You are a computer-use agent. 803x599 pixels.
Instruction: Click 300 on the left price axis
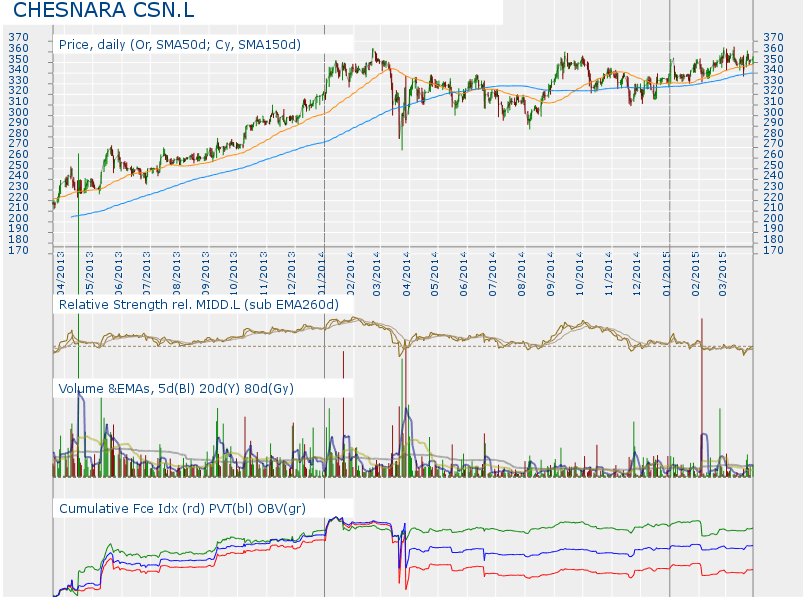18,112
